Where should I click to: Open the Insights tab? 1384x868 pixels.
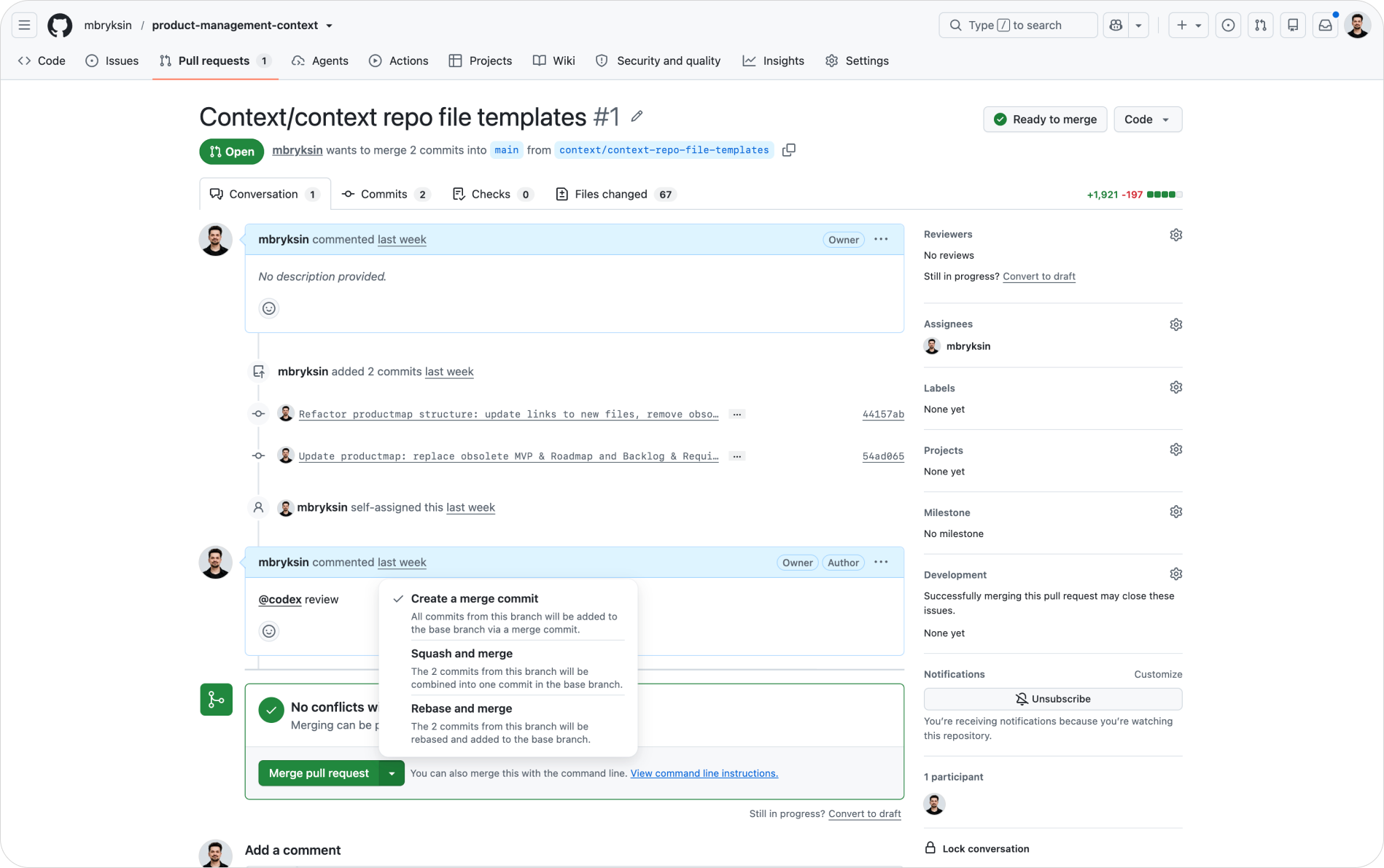click(x=774, y=60)
